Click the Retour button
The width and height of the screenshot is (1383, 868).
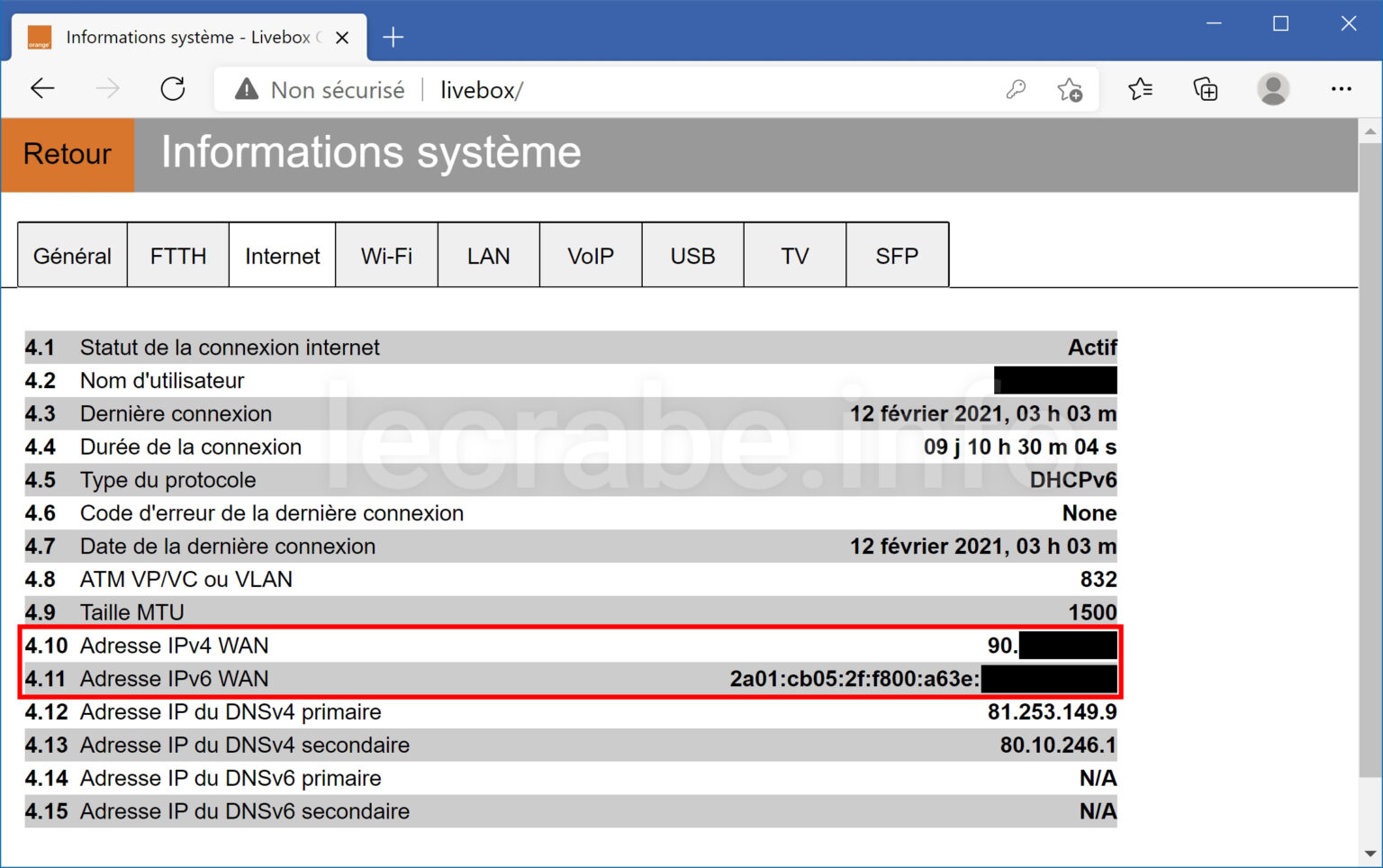67,154
